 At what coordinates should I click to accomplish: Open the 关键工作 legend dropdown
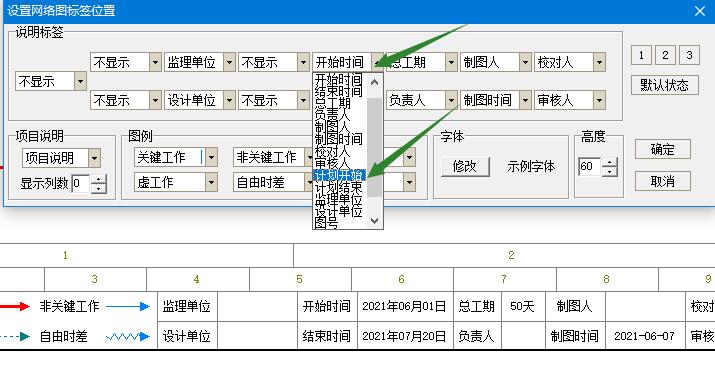pyautogui.click(x=211, y=157)
